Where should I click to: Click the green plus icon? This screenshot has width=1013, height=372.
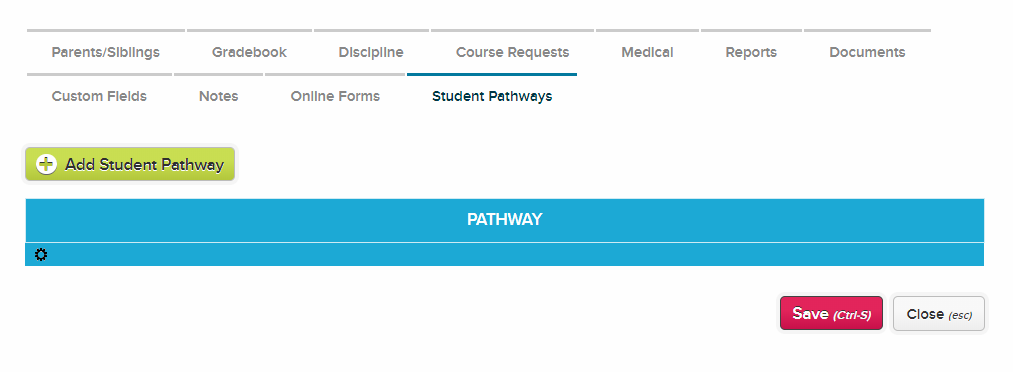(x=46, y=164)
